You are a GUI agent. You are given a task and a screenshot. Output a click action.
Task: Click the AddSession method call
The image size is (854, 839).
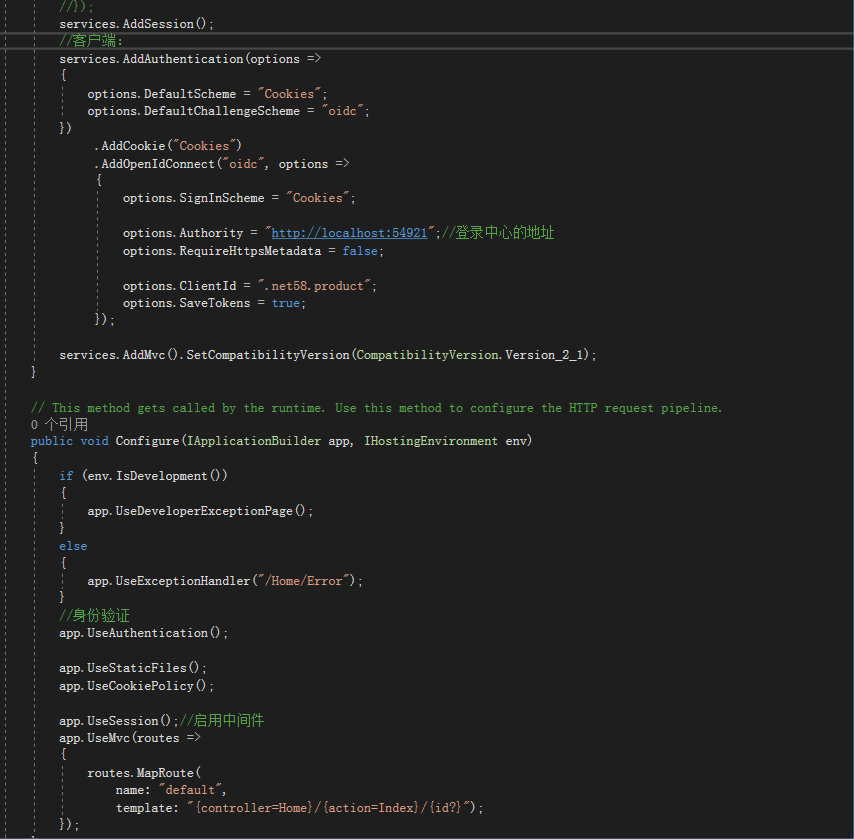(160, 23)
